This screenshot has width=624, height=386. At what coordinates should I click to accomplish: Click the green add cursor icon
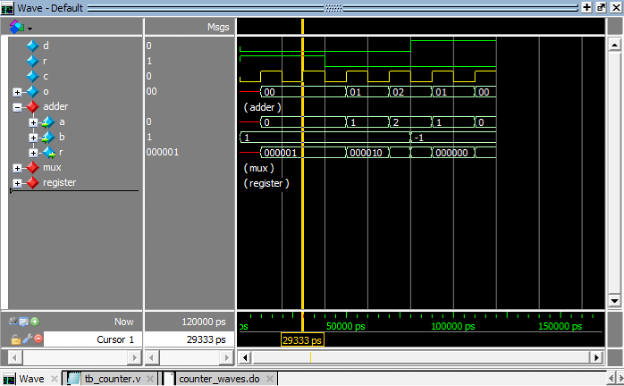click(35, 321)
